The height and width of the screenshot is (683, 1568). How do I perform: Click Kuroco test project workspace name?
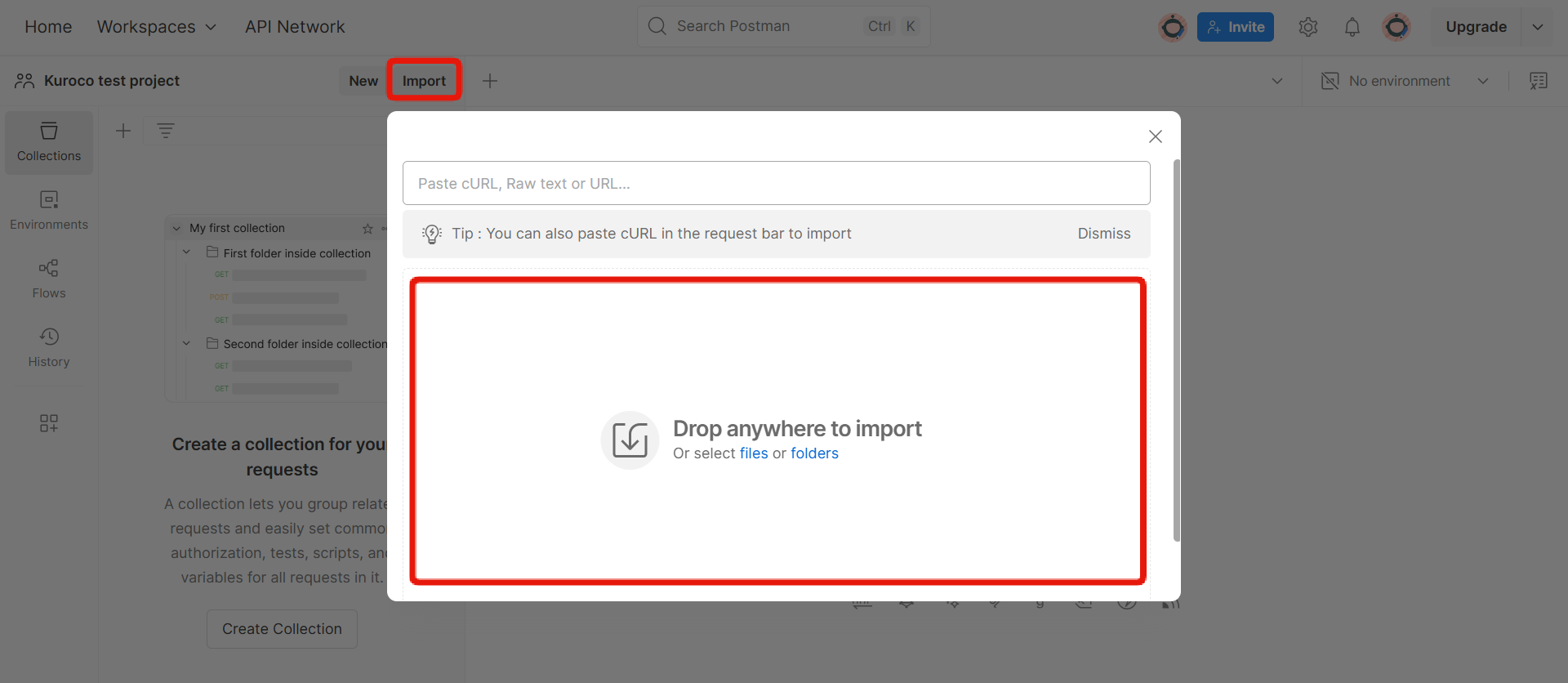pyautogui.click(x=112, y=81)
